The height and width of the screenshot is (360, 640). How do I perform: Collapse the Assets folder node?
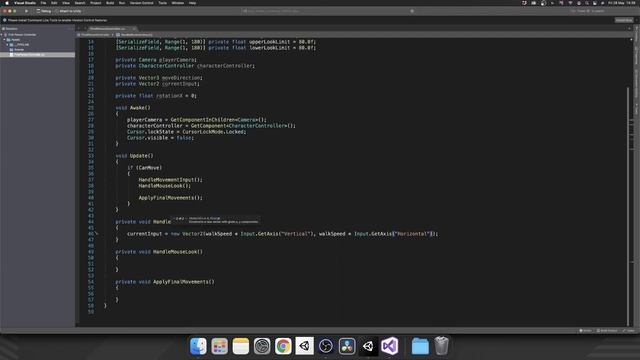(x=4, y=40)
